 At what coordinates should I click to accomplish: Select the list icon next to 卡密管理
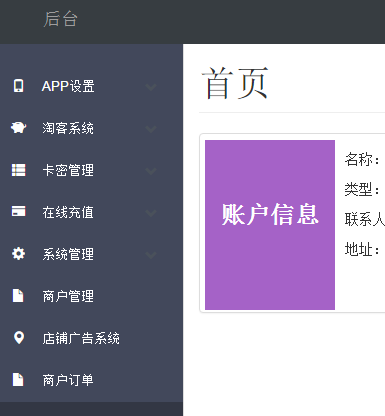click(x=19, y=170)
